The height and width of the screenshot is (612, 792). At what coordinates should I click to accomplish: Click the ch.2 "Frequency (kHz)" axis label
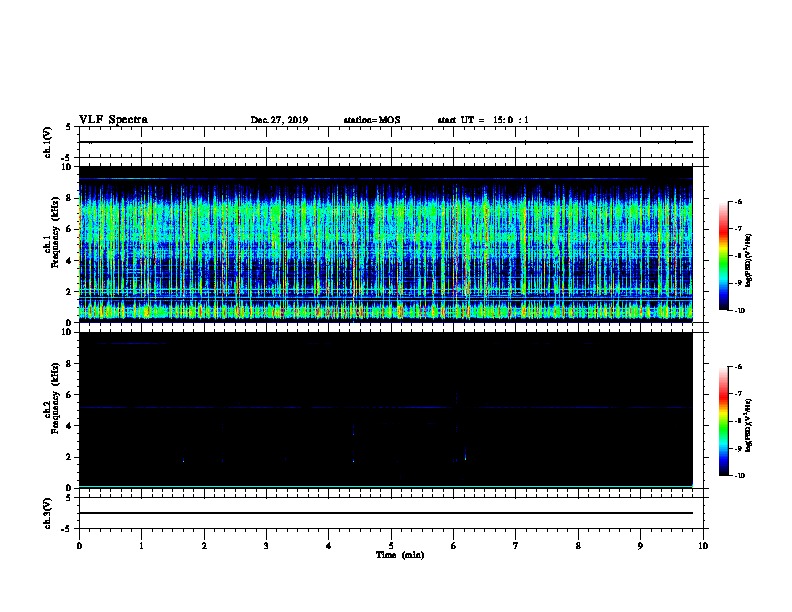(56, 398)
